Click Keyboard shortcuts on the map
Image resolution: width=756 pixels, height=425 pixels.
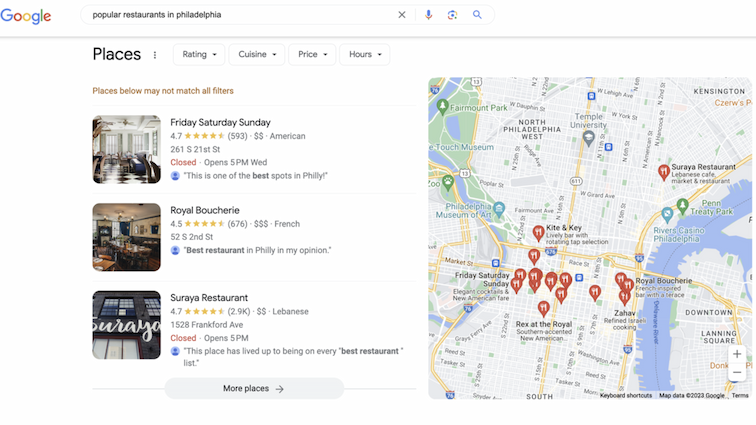click(626, 396)
